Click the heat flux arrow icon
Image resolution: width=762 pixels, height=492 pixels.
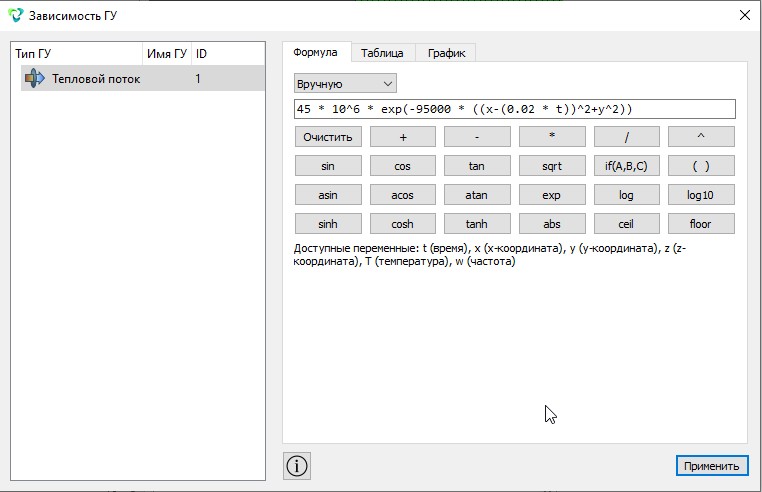(35, 78)
